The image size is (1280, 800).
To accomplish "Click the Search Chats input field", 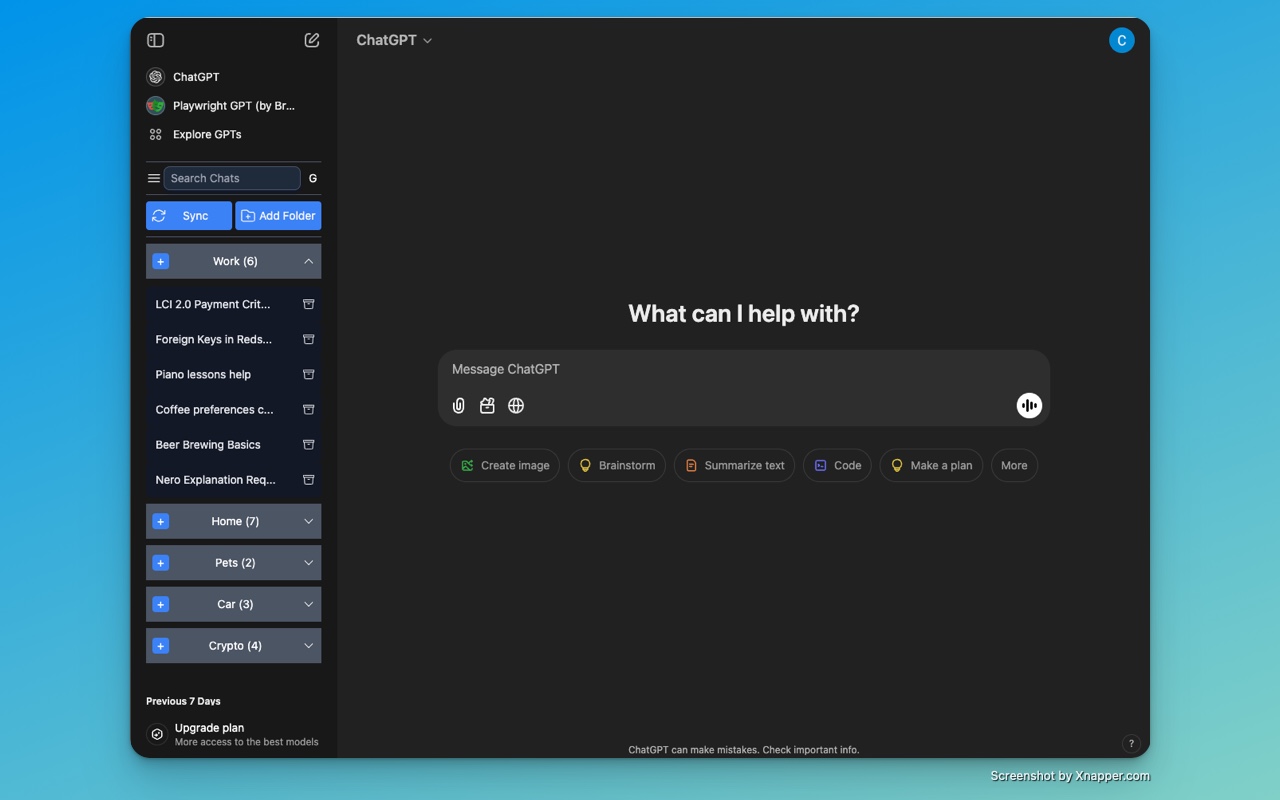I will [x=232, y=178].
